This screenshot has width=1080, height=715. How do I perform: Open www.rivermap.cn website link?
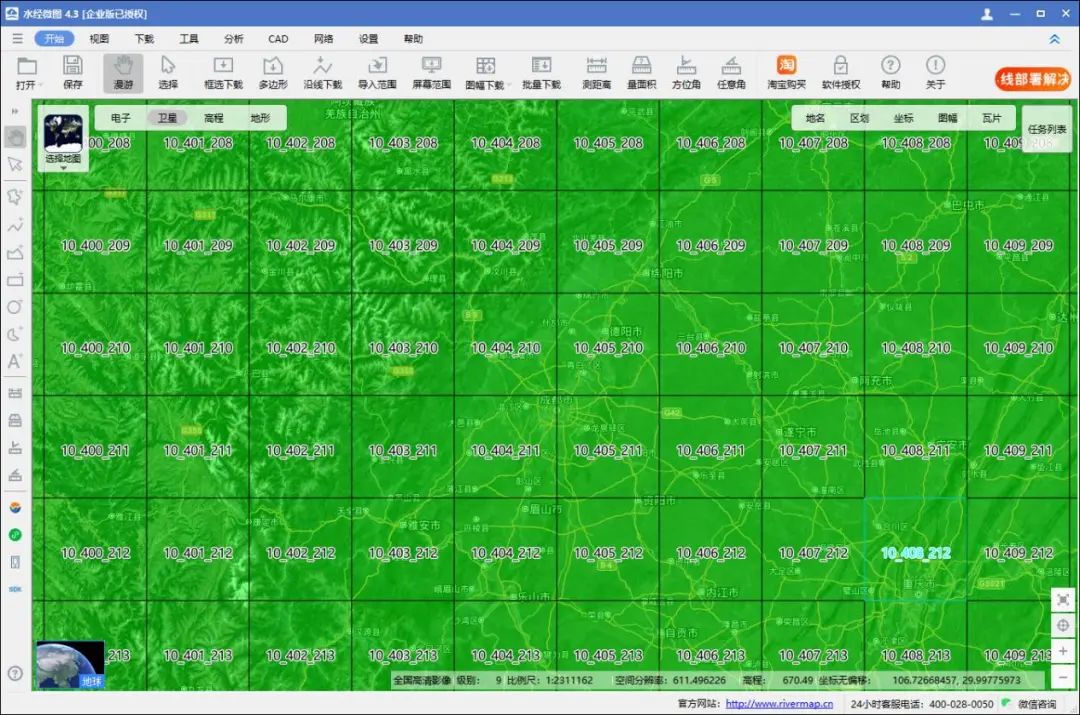779,704
